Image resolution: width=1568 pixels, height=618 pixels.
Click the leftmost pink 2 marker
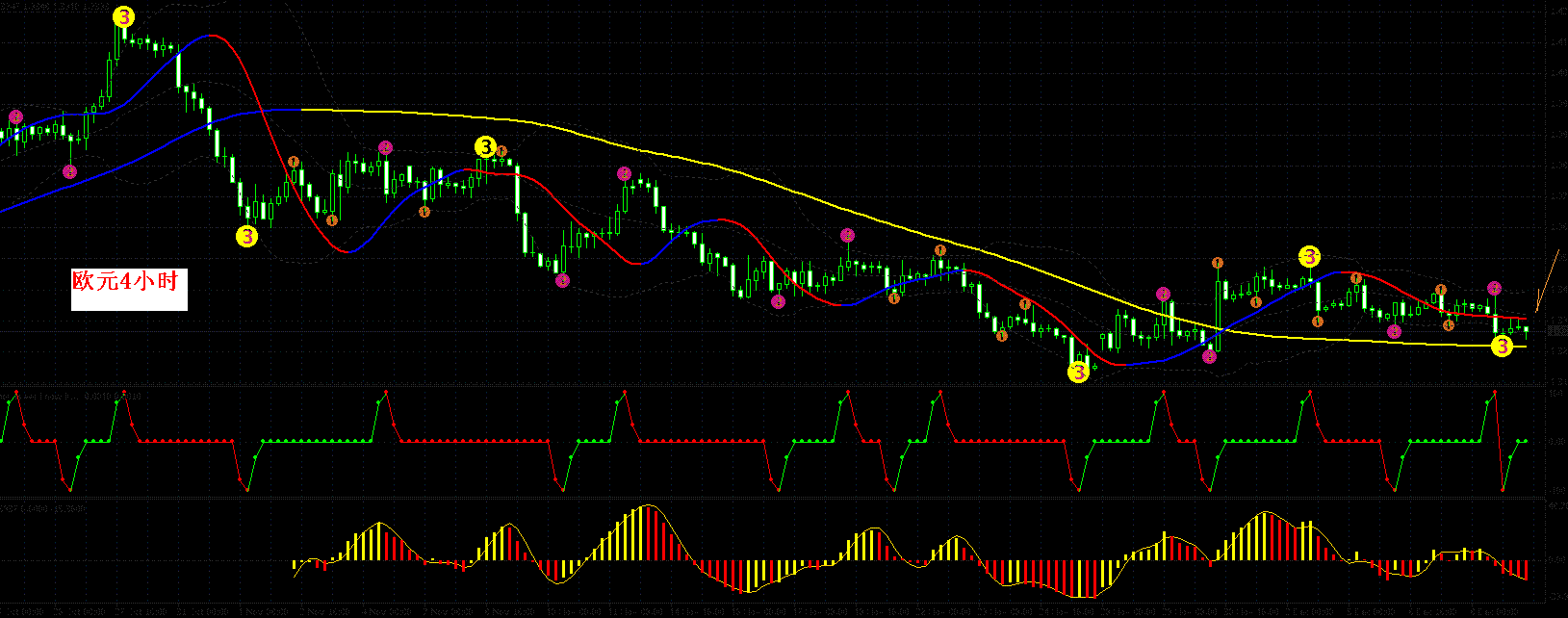tap(15, 117)
